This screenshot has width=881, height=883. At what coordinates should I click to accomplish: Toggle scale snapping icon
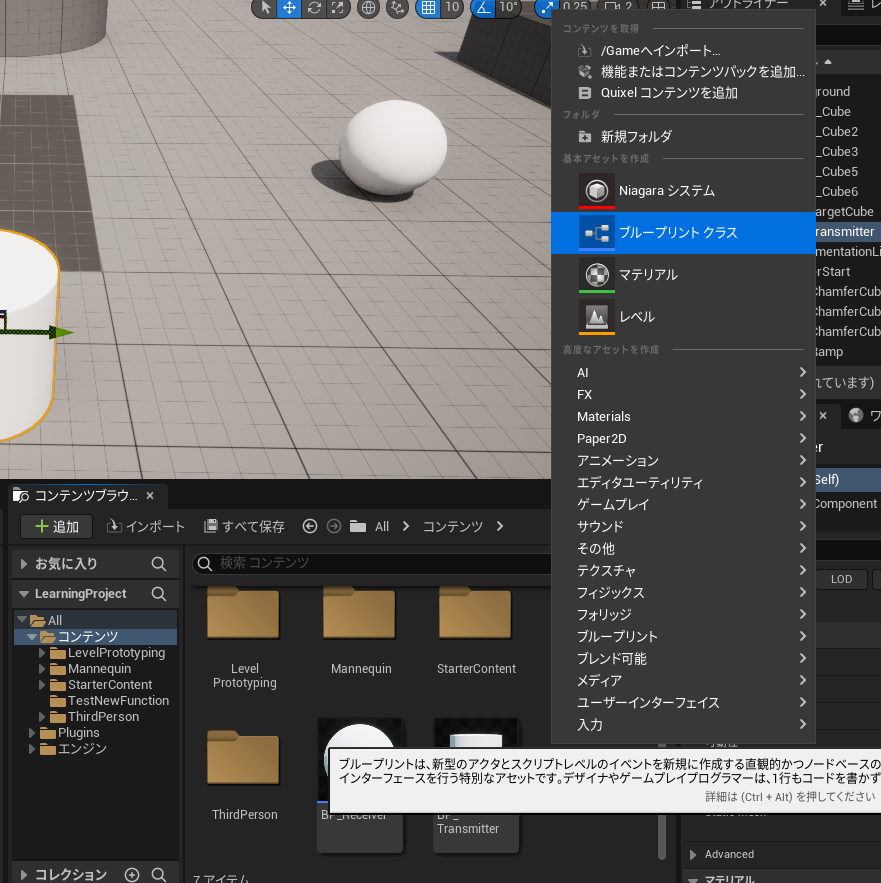(x=544, y=7)
